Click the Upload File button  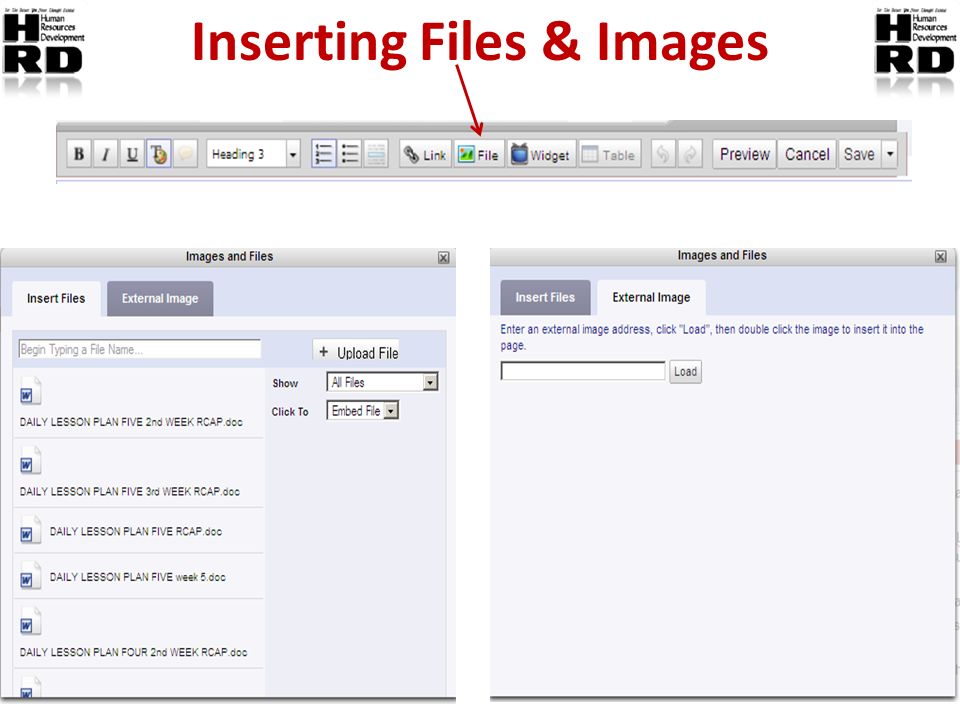point(356,352)
